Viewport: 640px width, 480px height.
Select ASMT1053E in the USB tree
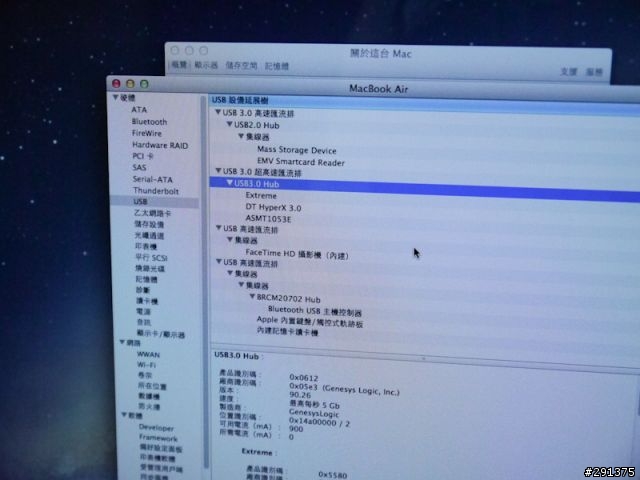click(x=269, y=219)
